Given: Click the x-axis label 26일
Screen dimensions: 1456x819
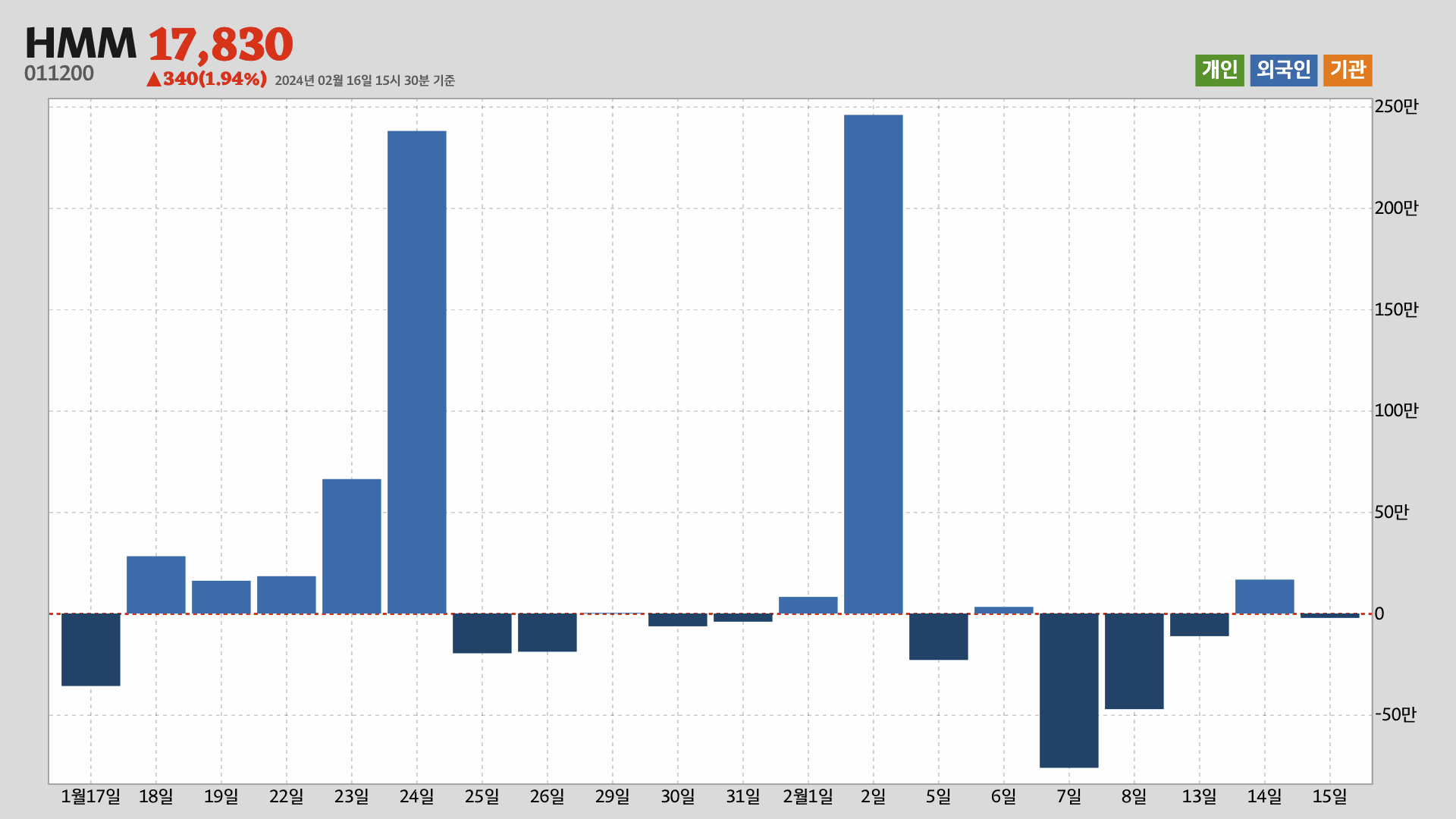Looking at the screenshot, I should (548, 797).
